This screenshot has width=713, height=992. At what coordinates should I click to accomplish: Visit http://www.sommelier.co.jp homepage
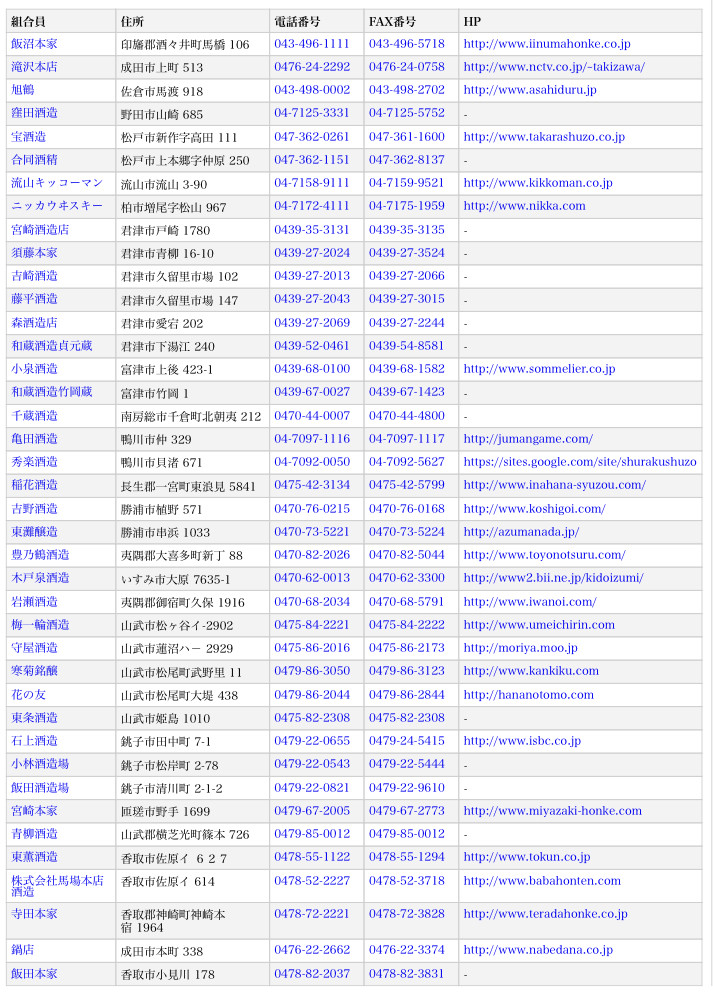(539, 369)
